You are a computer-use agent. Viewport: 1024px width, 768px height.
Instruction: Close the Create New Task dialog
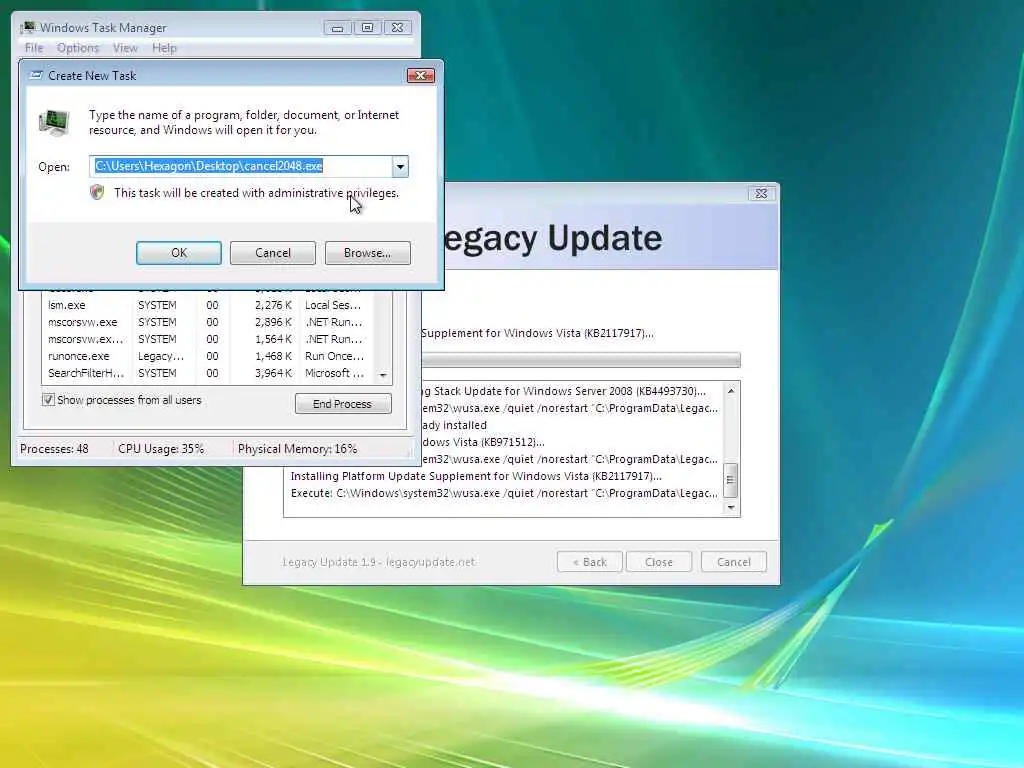click(x=421, y=75)
